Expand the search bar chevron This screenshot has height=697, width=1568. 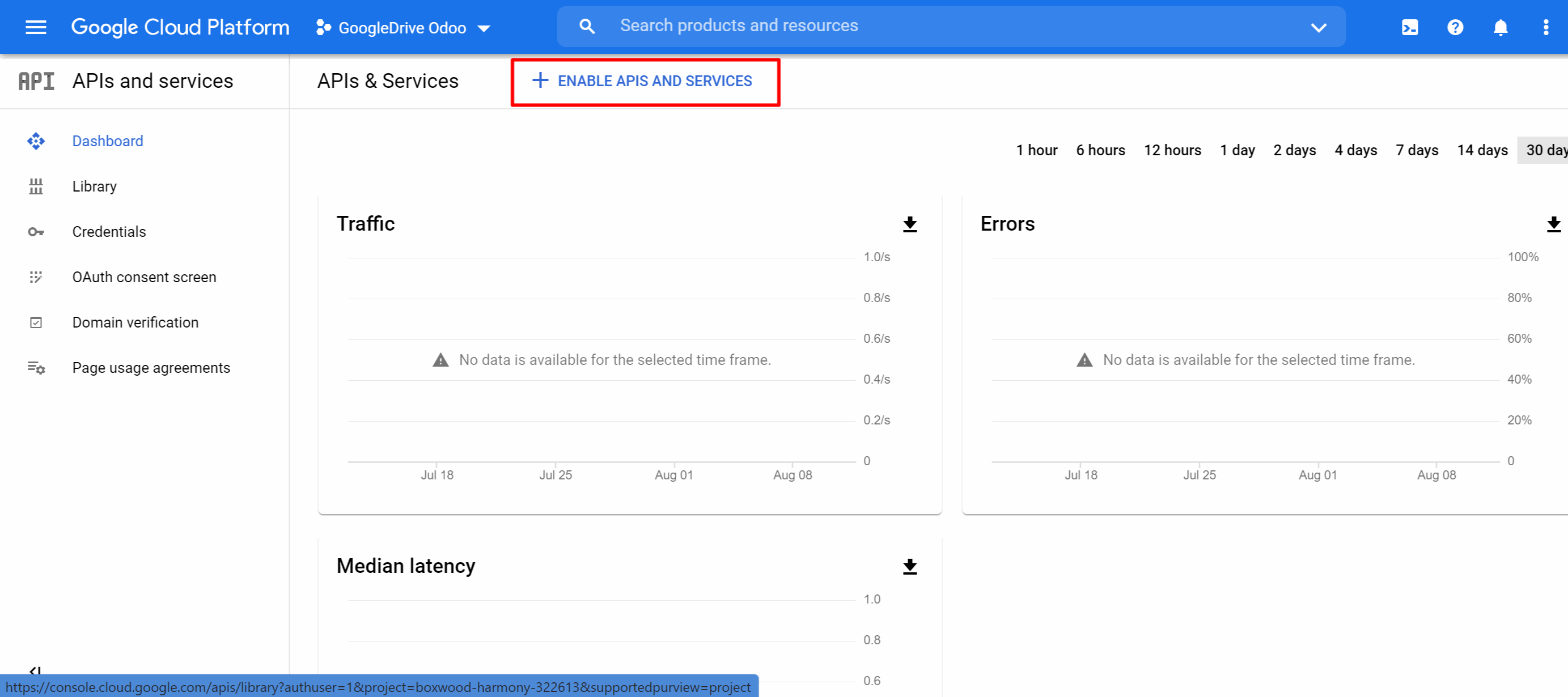1319,27
